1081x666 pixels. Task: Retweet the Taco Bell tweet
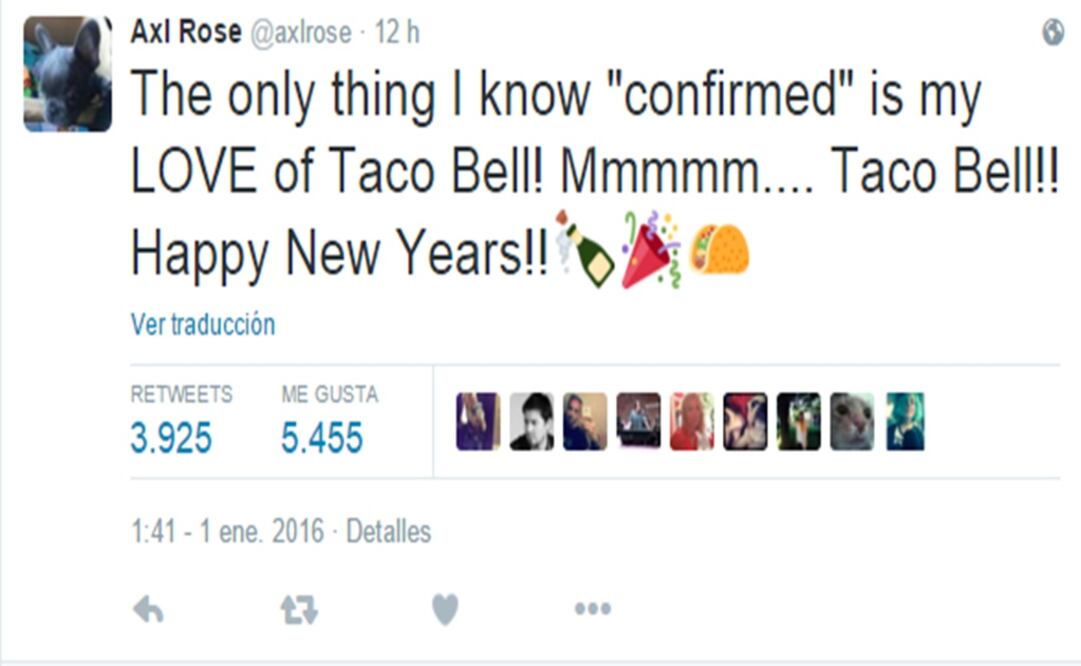pyautogui.click(x=298, y=609)
